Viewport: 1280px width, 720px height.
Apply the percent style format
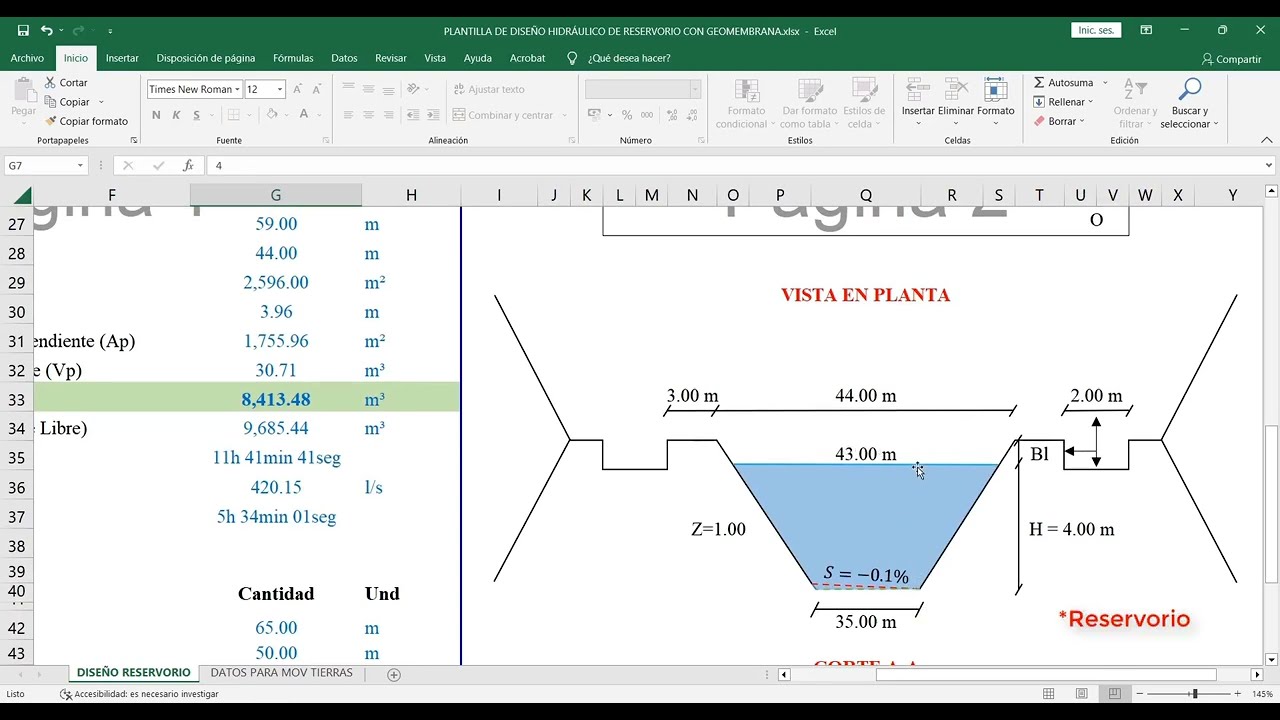[x=627, y=115]
